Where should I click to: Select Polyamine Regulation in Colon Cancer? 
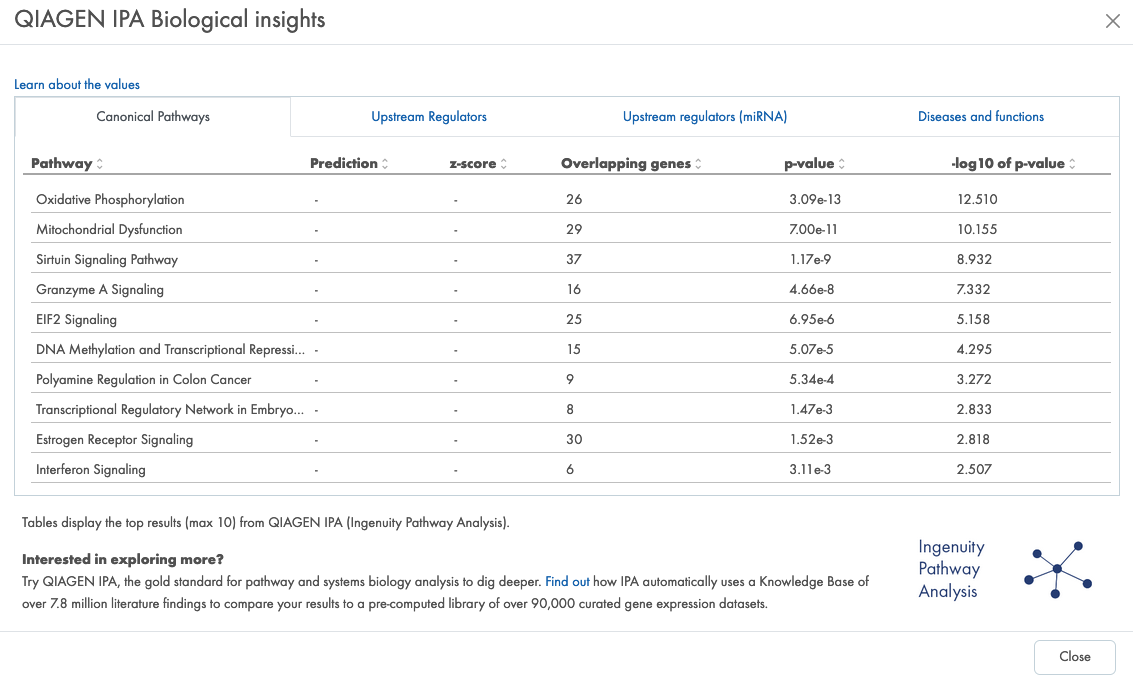click(x=569, y=379)
